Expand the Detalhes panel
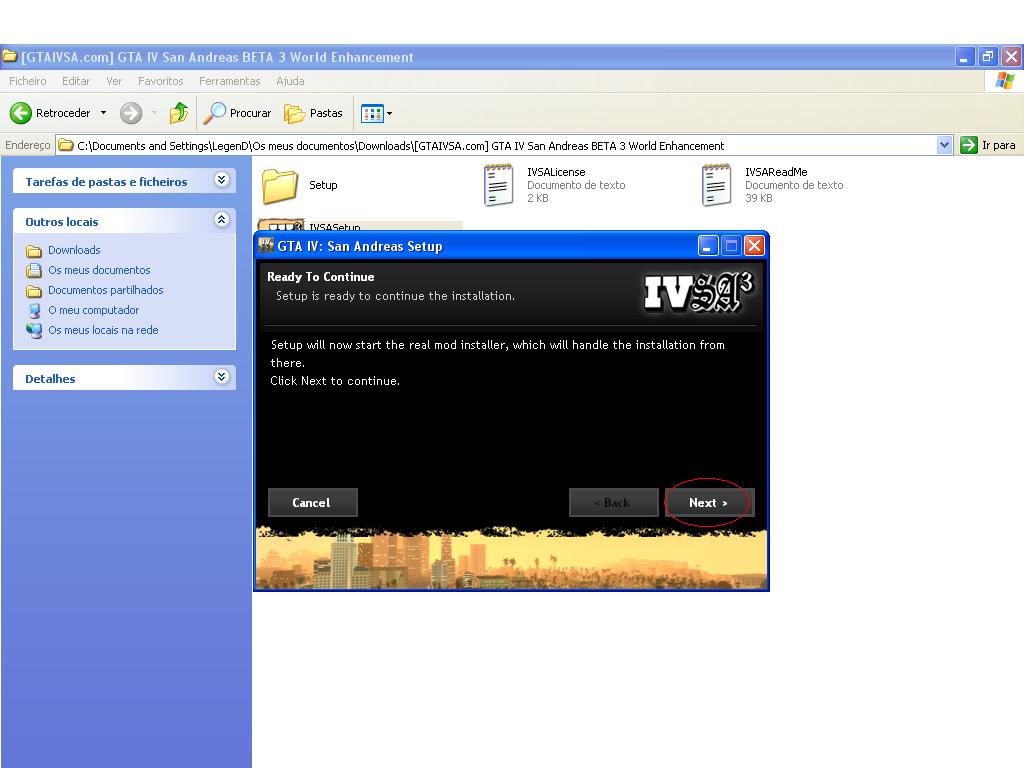Viewport: 1024px width, 768px height. pyautogui.click(x=221, y=376)
